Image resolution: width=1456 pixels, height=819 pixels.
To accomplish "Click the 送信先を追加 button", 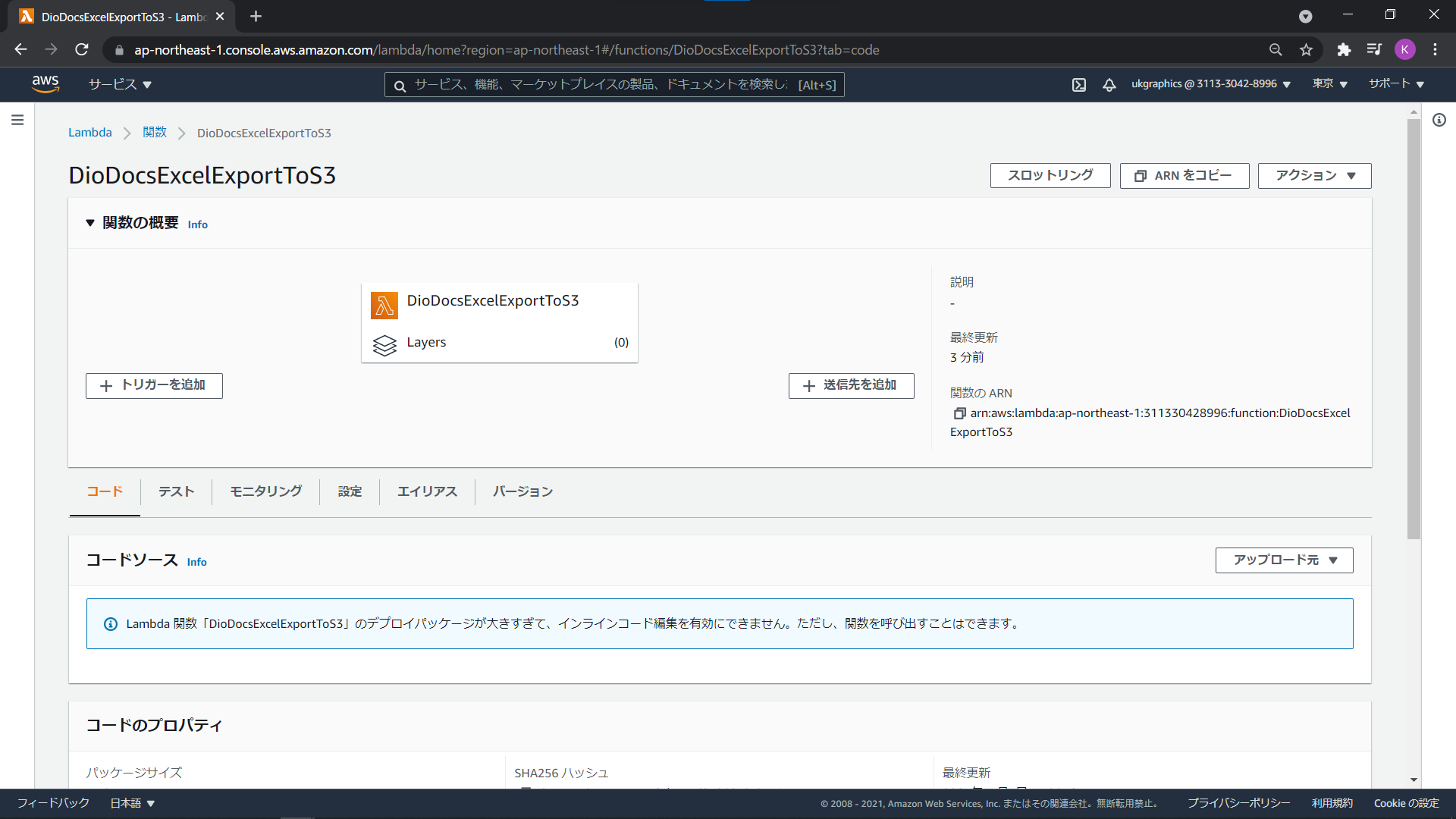I will click(x=852, y=386).
